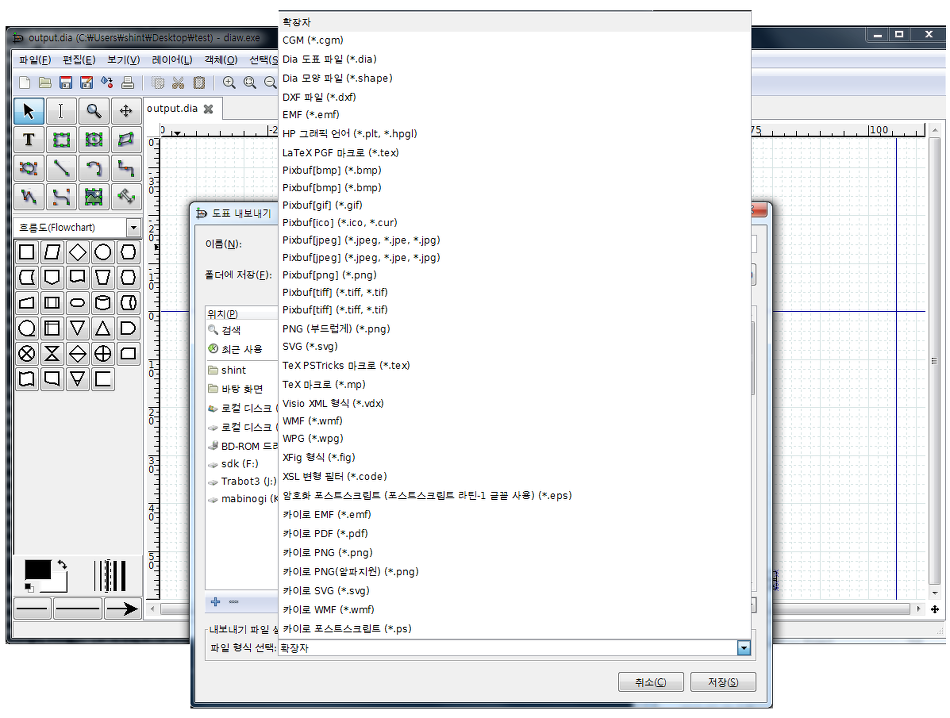Open the 레이어(L) menu
950x718 pixels.
[172, 60]
